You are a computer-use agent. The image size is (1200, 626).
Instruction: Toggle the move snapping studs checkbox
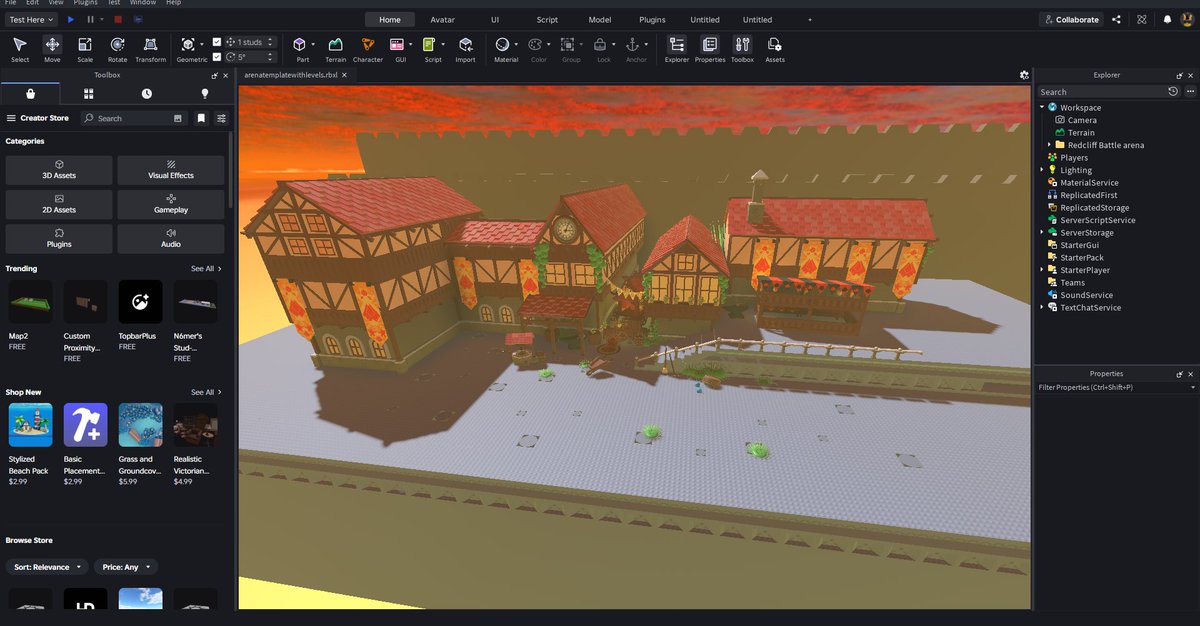pyautogui.click(x=217, y=42)
